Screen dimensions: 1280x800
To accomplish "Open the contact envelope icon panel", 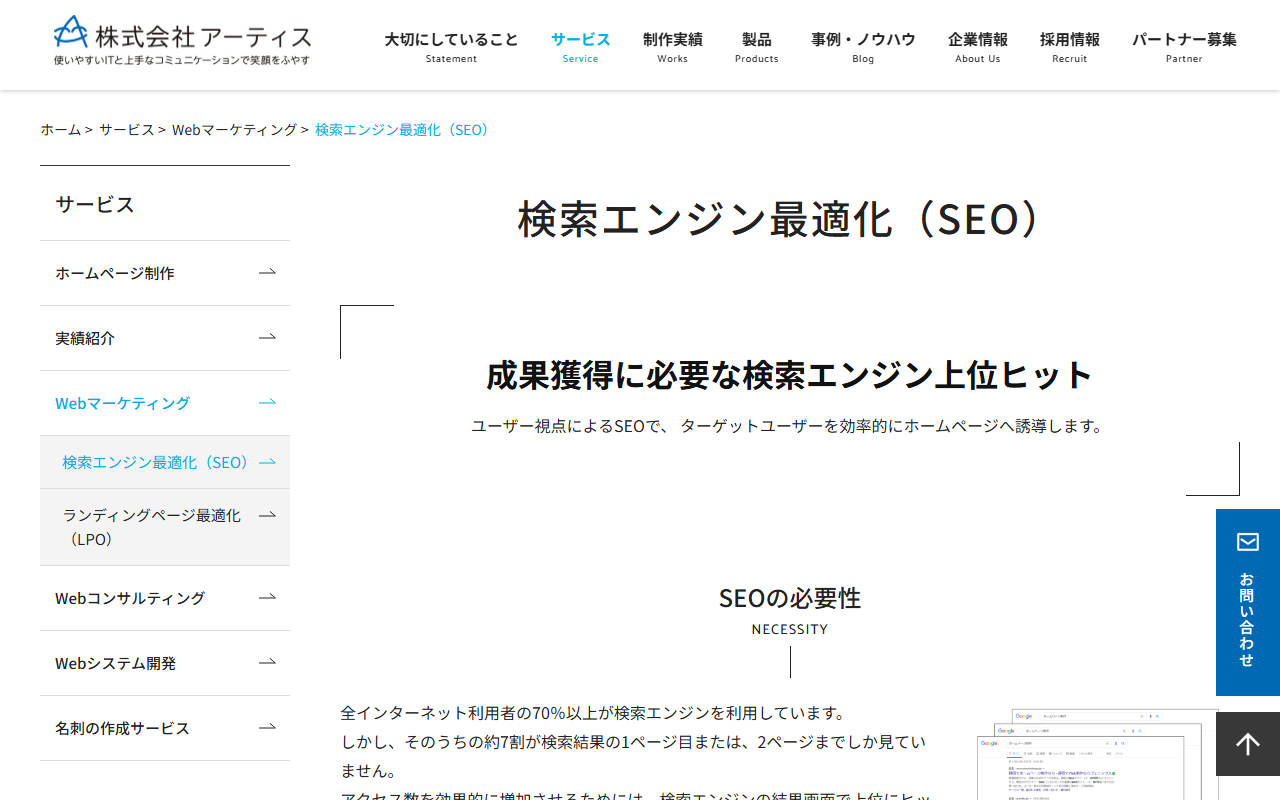I will (1247, 541).
